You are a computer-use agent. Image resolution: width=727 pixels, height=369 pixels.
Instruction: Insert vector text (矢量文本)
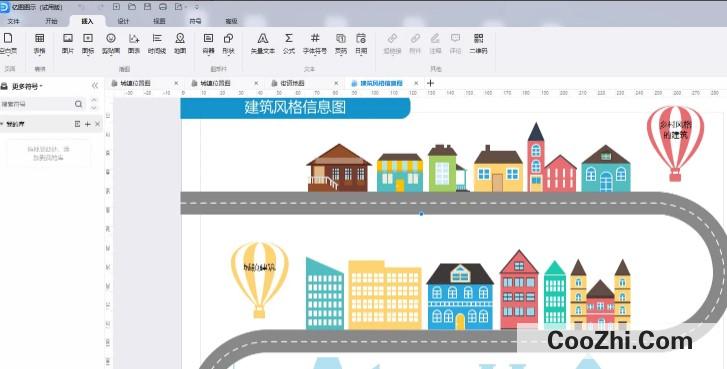point(263,43)
